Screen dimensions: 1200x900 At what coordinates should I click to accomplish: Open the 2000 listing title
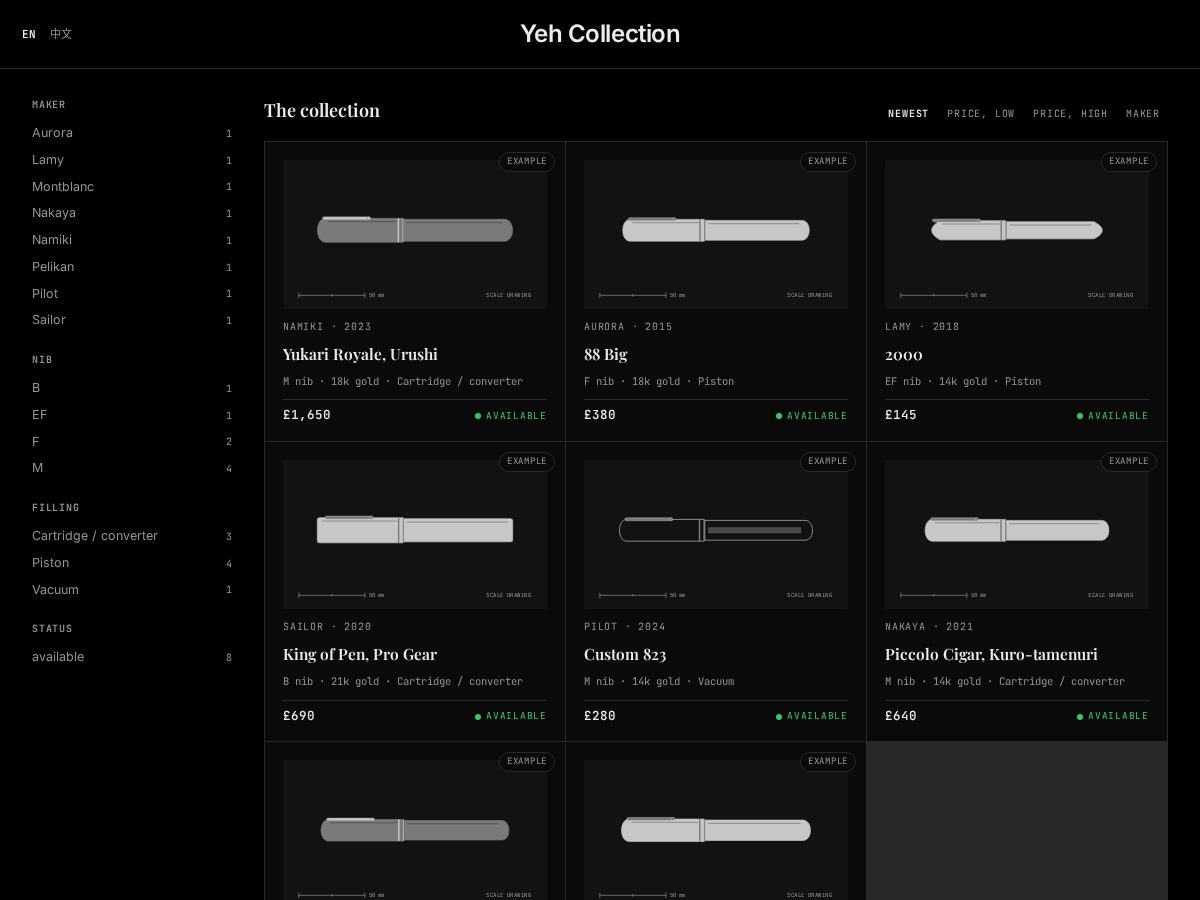tap(904, 355)
